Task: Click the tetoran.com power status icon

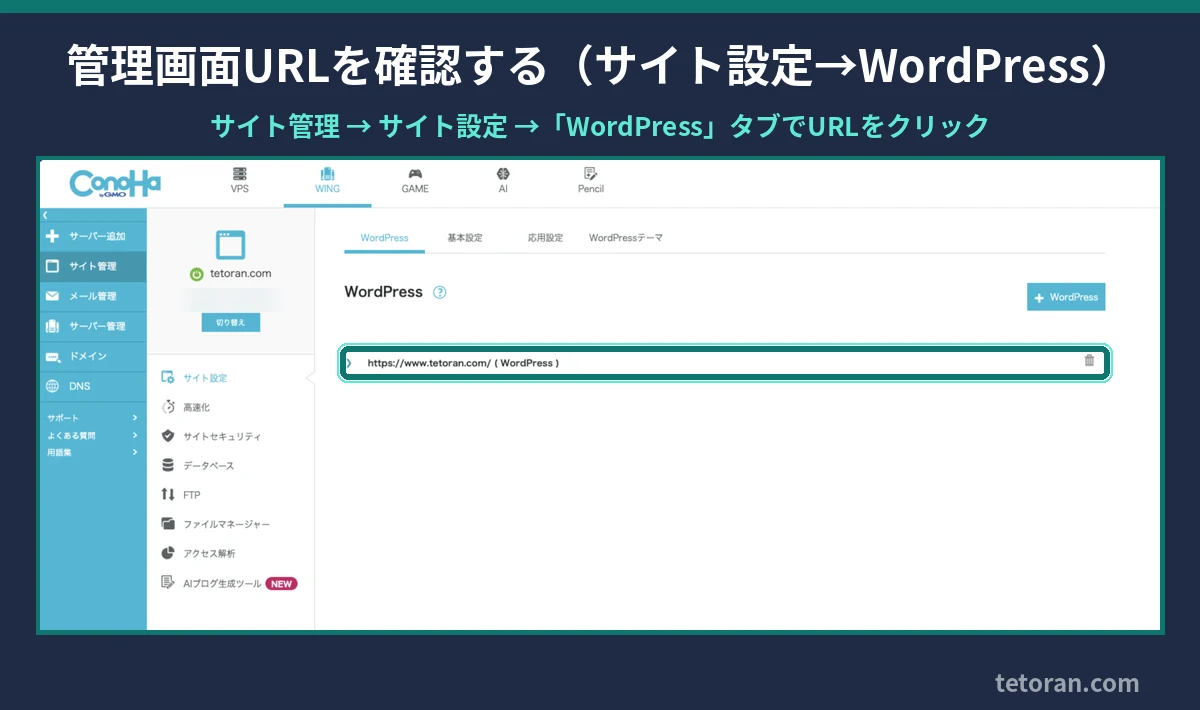Action: tap(197, 274)
